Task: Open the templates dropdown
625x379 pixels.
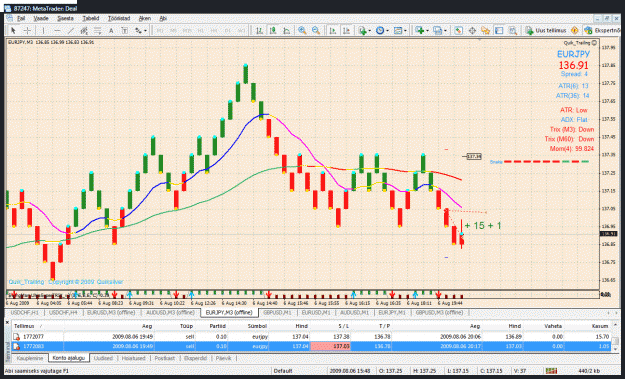Action: pos(400,30)
